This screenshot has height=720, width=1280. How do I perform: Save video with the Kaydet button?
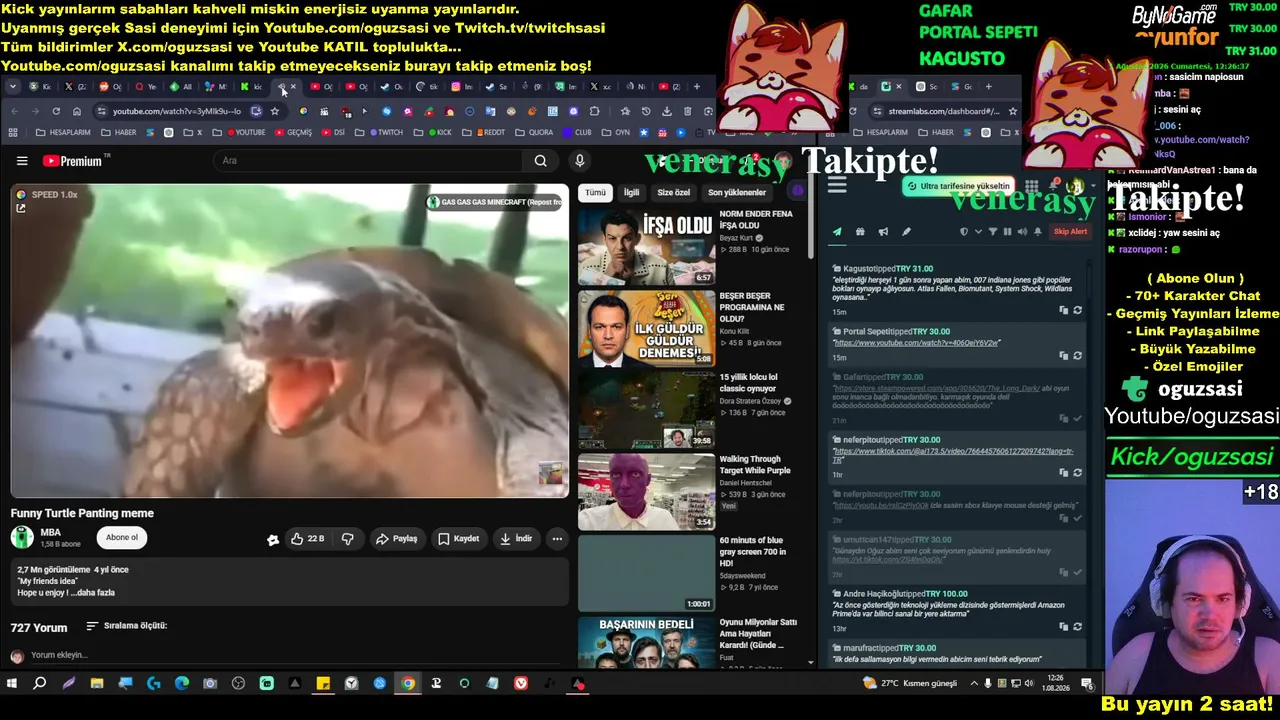click(459, 539)
